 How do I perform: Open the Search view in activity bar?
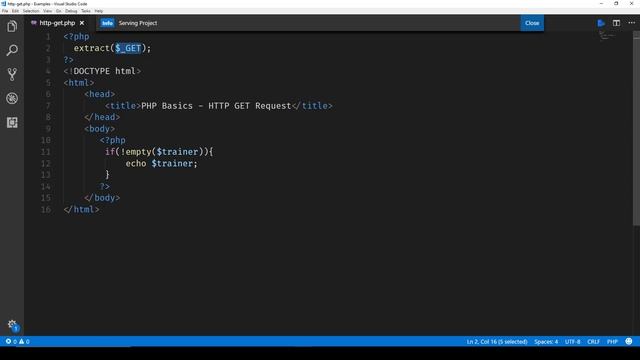(x=12, y=50)
